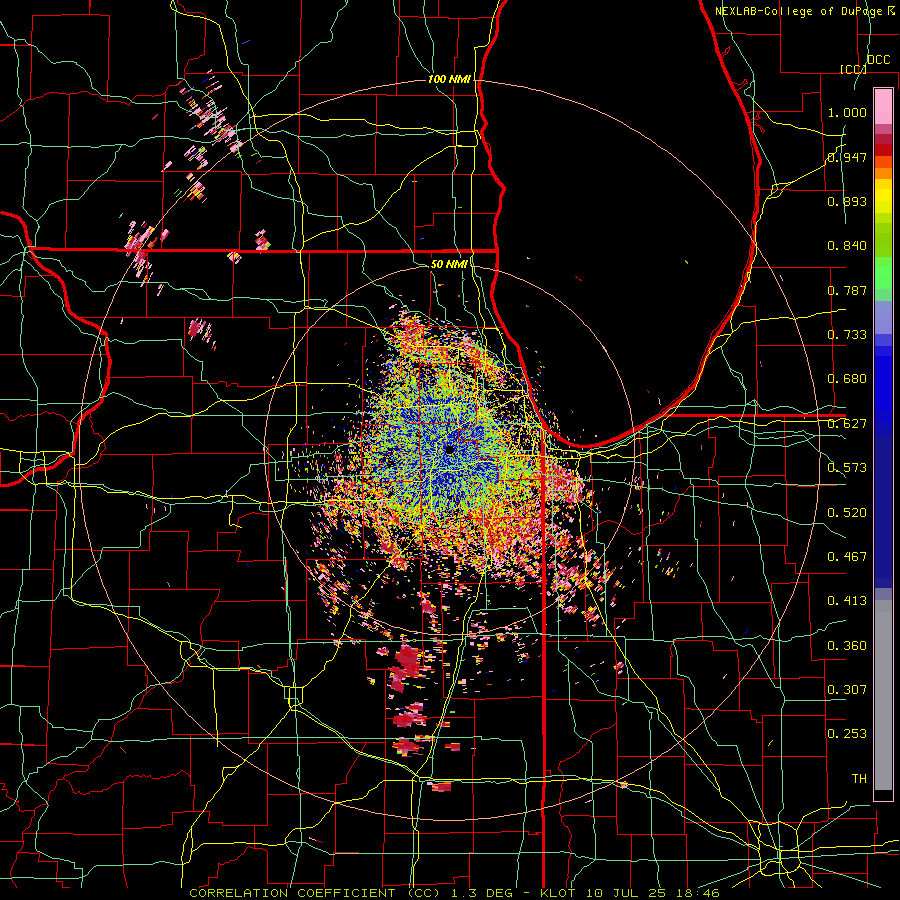Click the 0.467 legend value
This screenshot has width=900, height=900.
[847, 557]
